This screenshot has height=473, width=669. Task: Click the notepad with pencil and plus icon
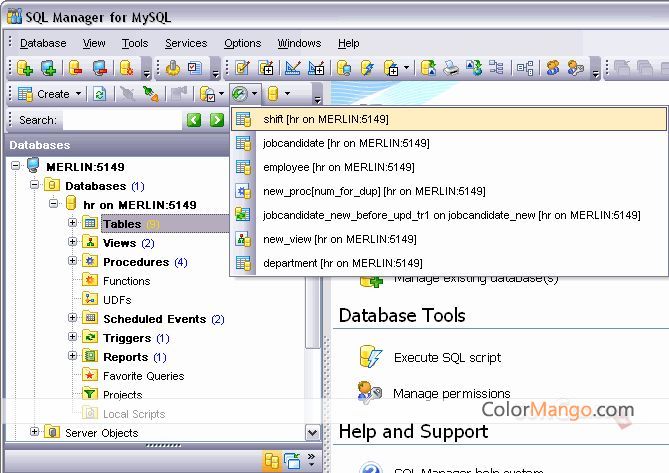(266, 68)
